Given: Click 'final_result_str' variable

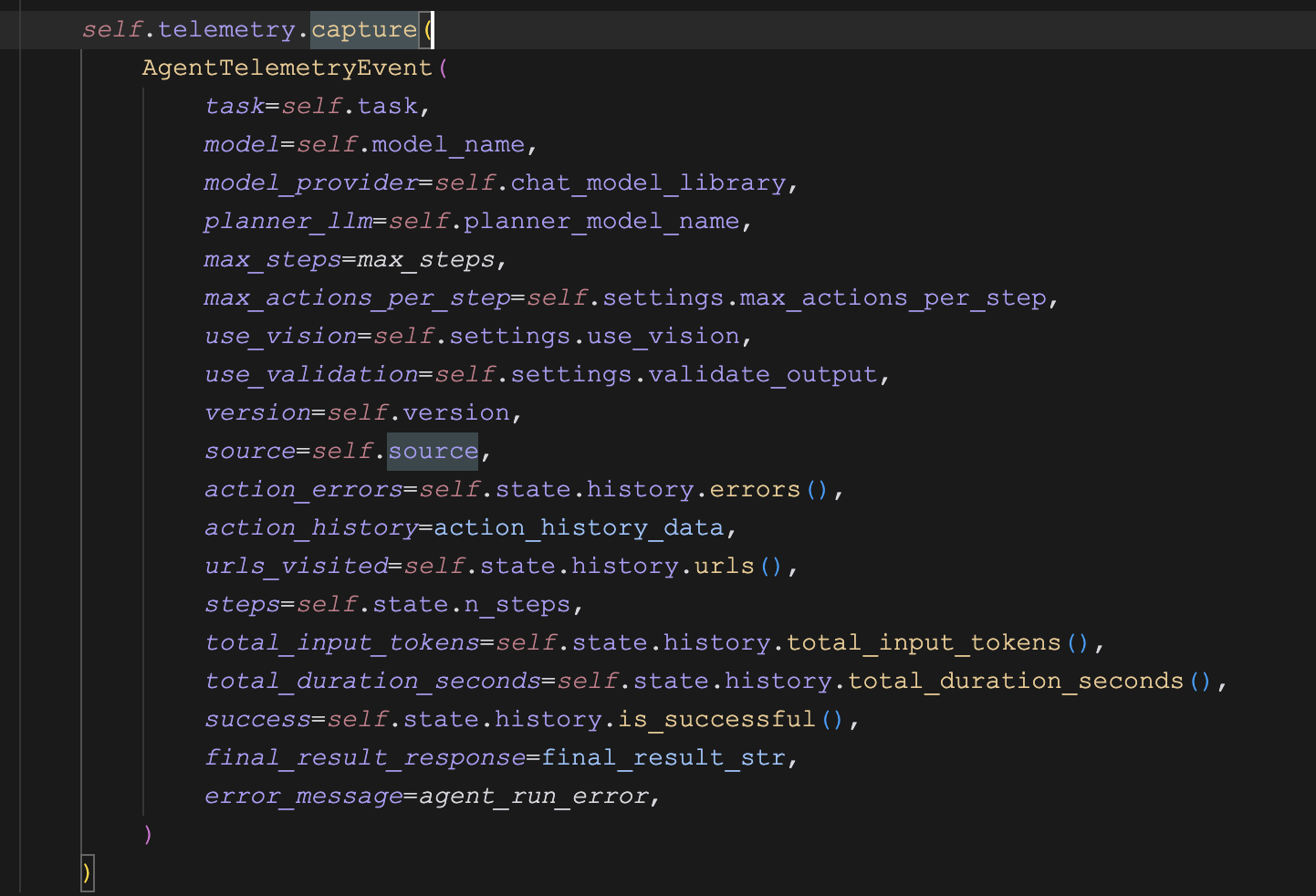Looking at the screenshot, I should pyautogui.click(x=663, y=758).
